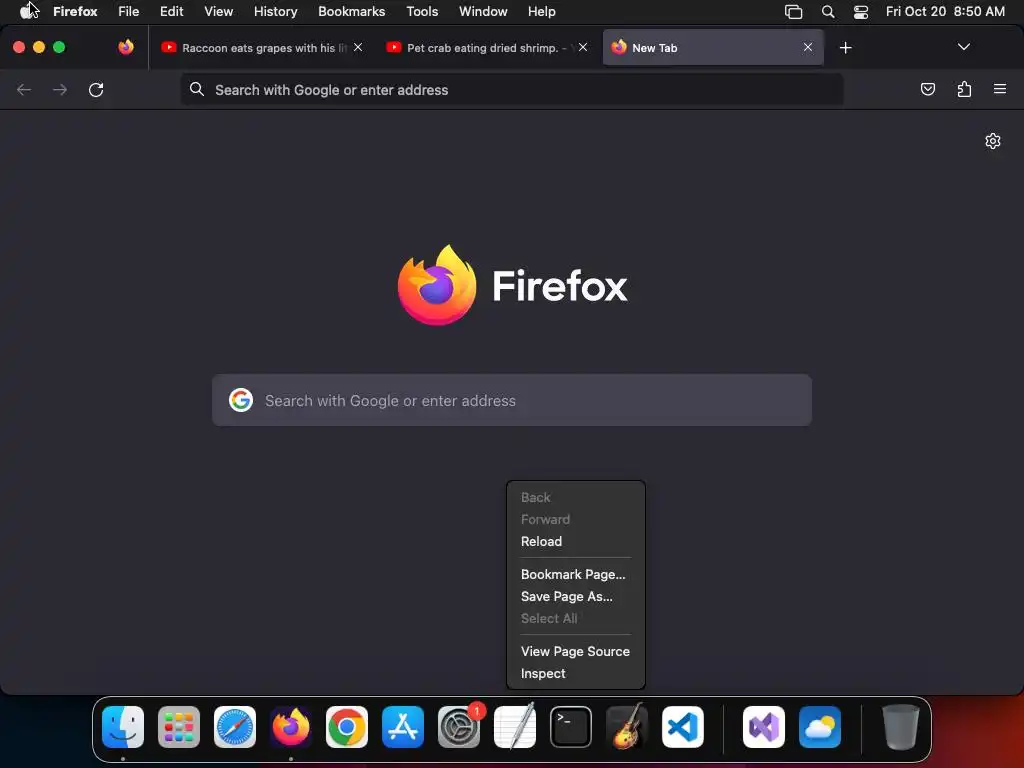Open Finder from the Dock

pyautogui.click(x=123, y=727)
